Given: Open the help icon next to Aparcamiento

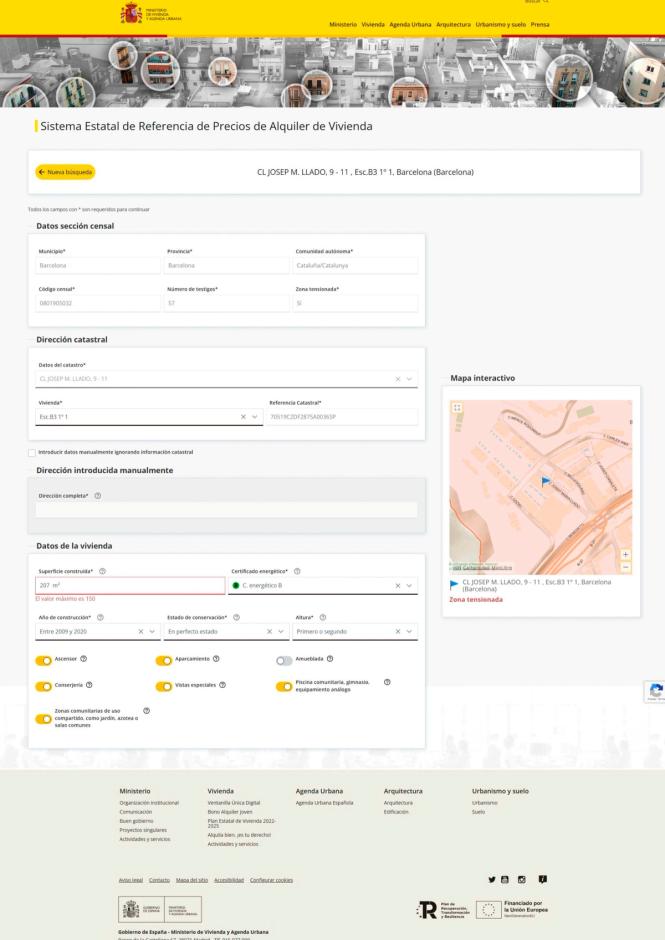Looking at the screenshot, I should [x=216, y=658].
